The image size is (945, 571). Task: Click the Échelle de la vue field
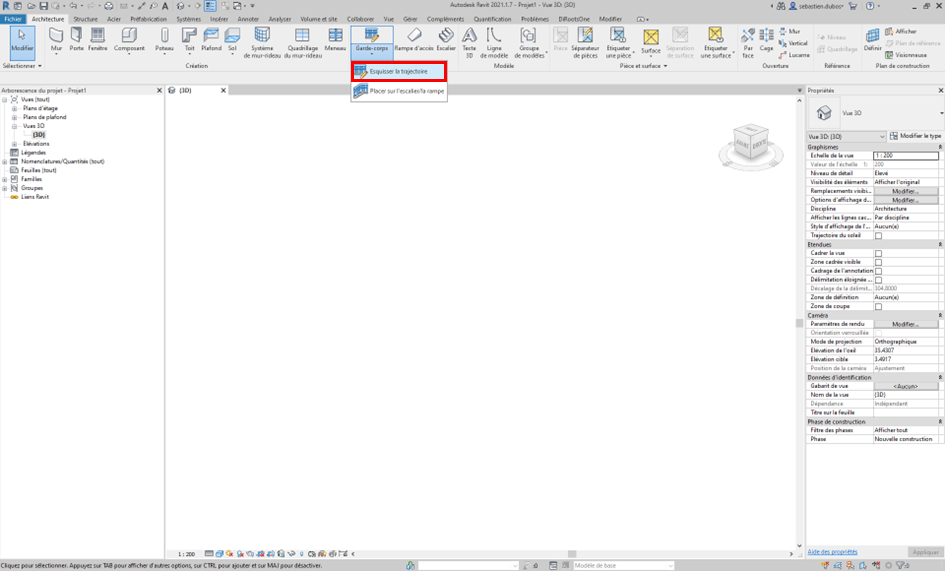(905, 155)
